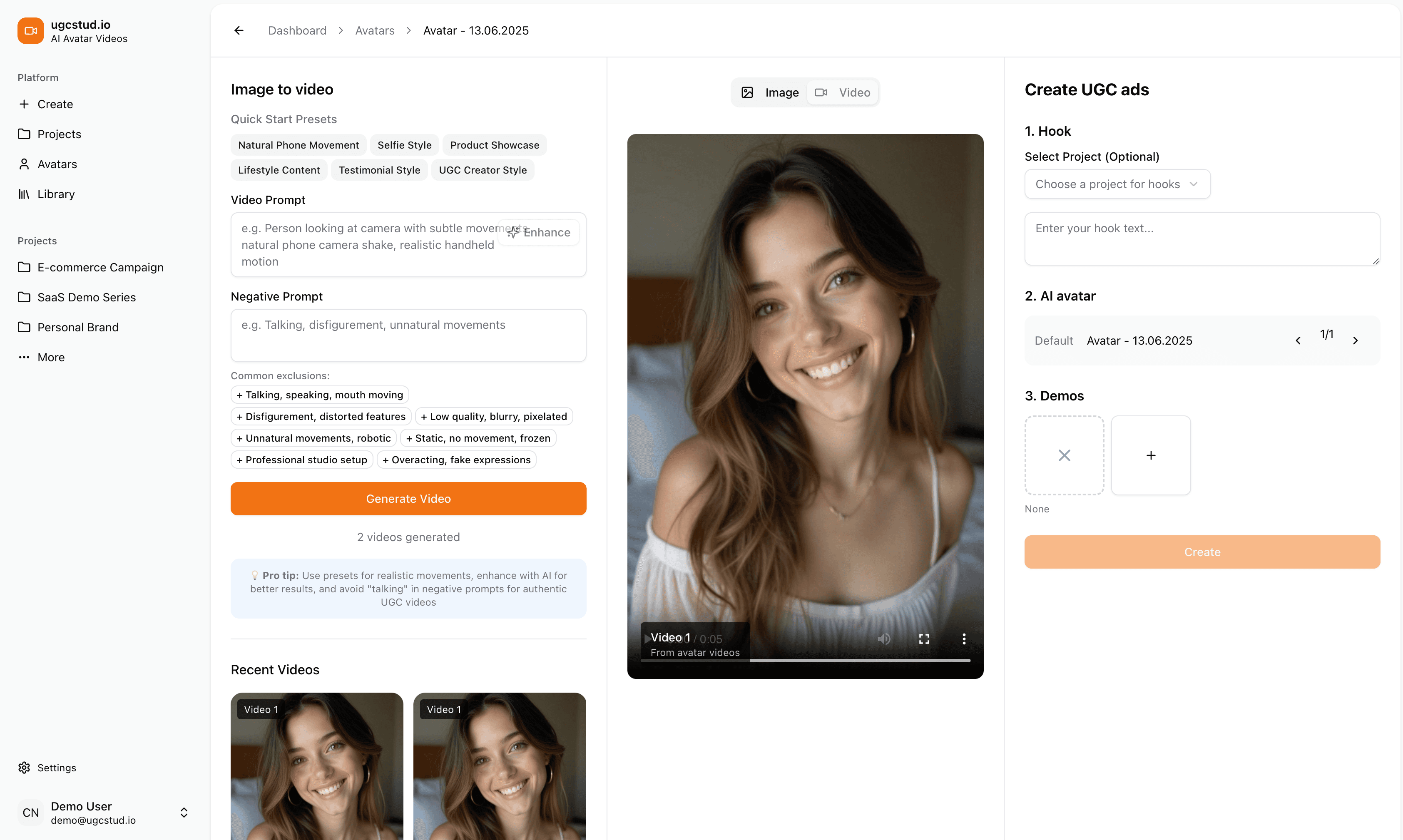Click the Enhance sparkle button
Viewport: 1403px width, 840px height.
coord(539,232)
